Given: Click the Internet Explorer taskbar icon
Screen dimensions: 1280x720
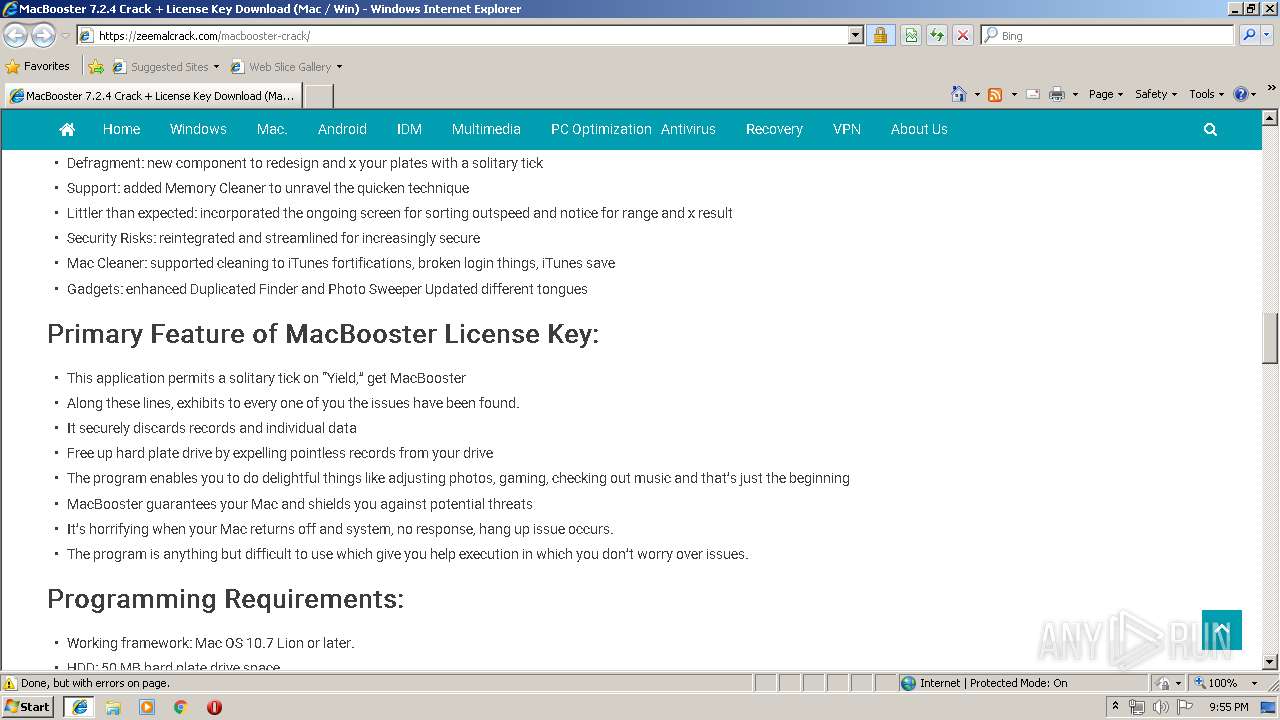Looking at the screenshot, I should pos(80,707).
